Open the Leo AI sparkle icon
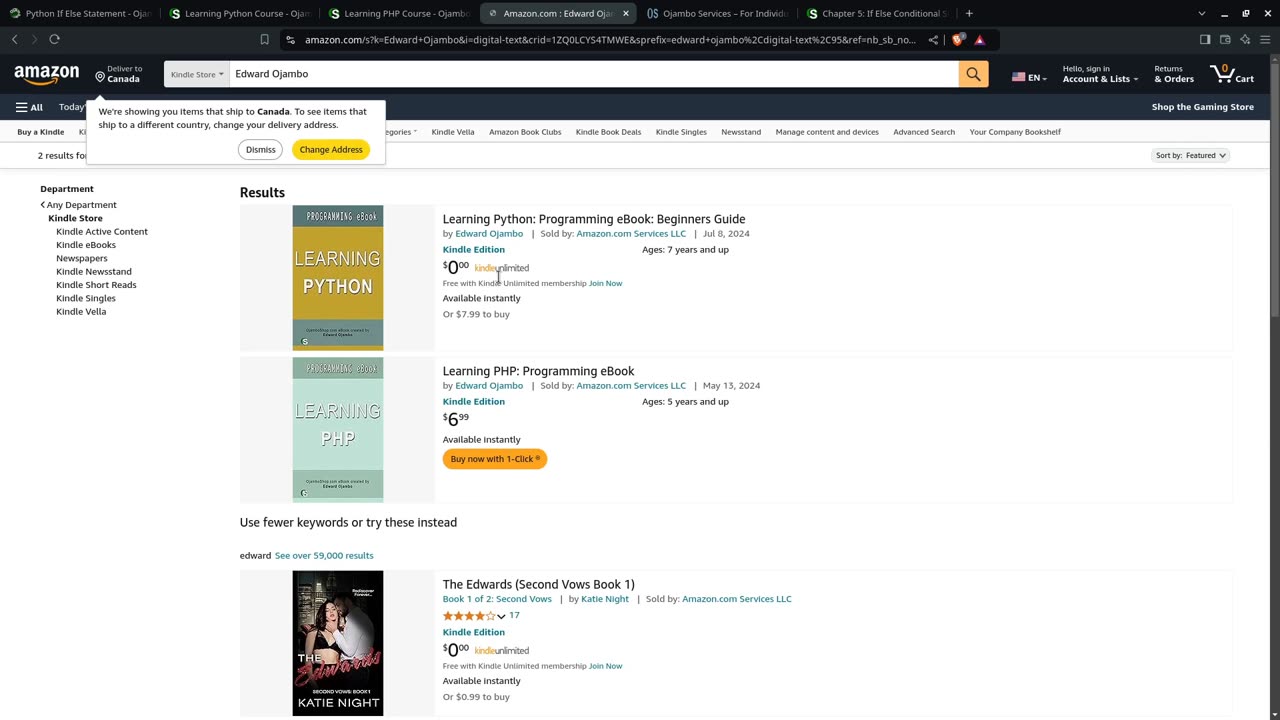Image resolution: width=1280 pixels, height=720 pixels. [1245, 40]
